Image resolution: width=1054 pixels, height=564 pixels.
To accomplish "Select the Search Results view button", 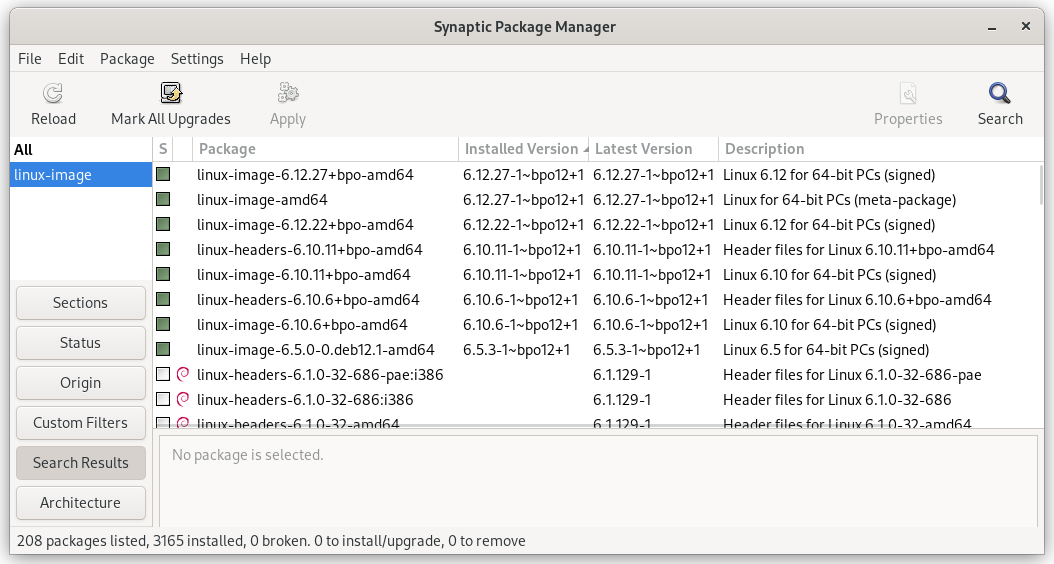I will 81,462.
